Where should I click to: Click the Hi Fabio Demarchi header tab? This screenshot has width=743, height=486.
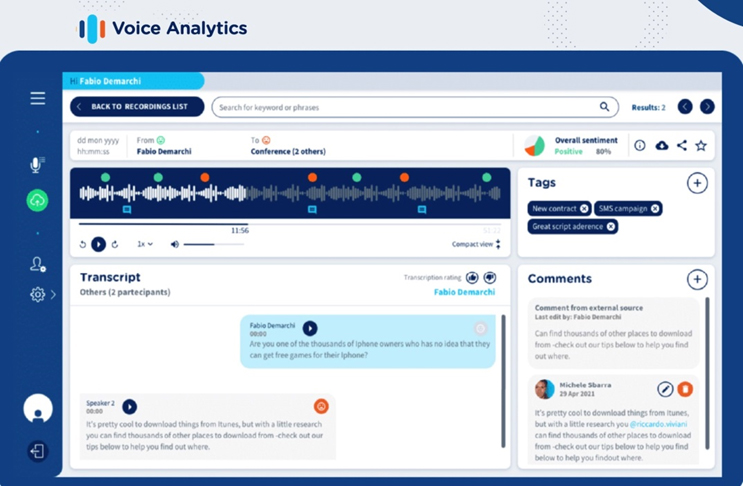[x=133, y=81]
